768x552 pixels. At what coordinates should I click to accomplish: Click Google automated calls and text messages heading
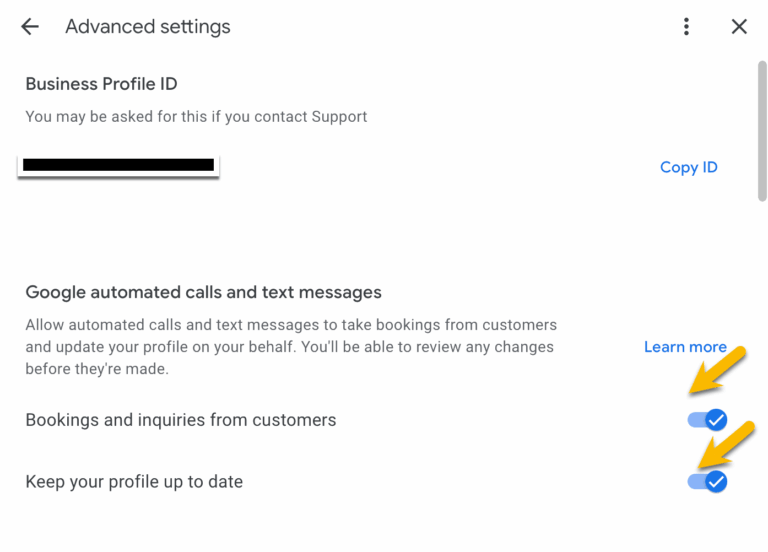coord(203,293)
